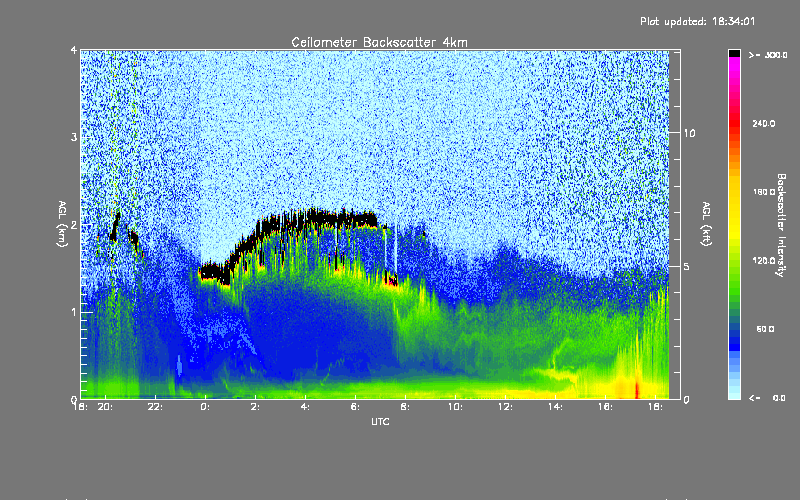
Task: Click the '2:' time tick label
Action: [x=255, y=407]
